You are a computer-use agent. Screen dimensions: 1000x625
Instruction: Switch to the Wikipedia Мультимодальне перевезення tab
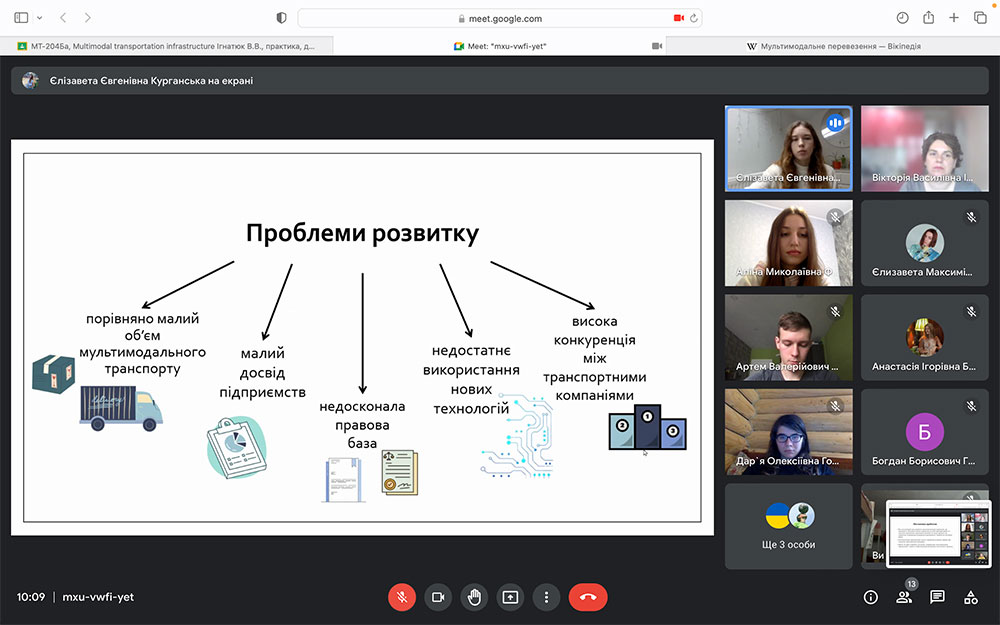[833, 46]
